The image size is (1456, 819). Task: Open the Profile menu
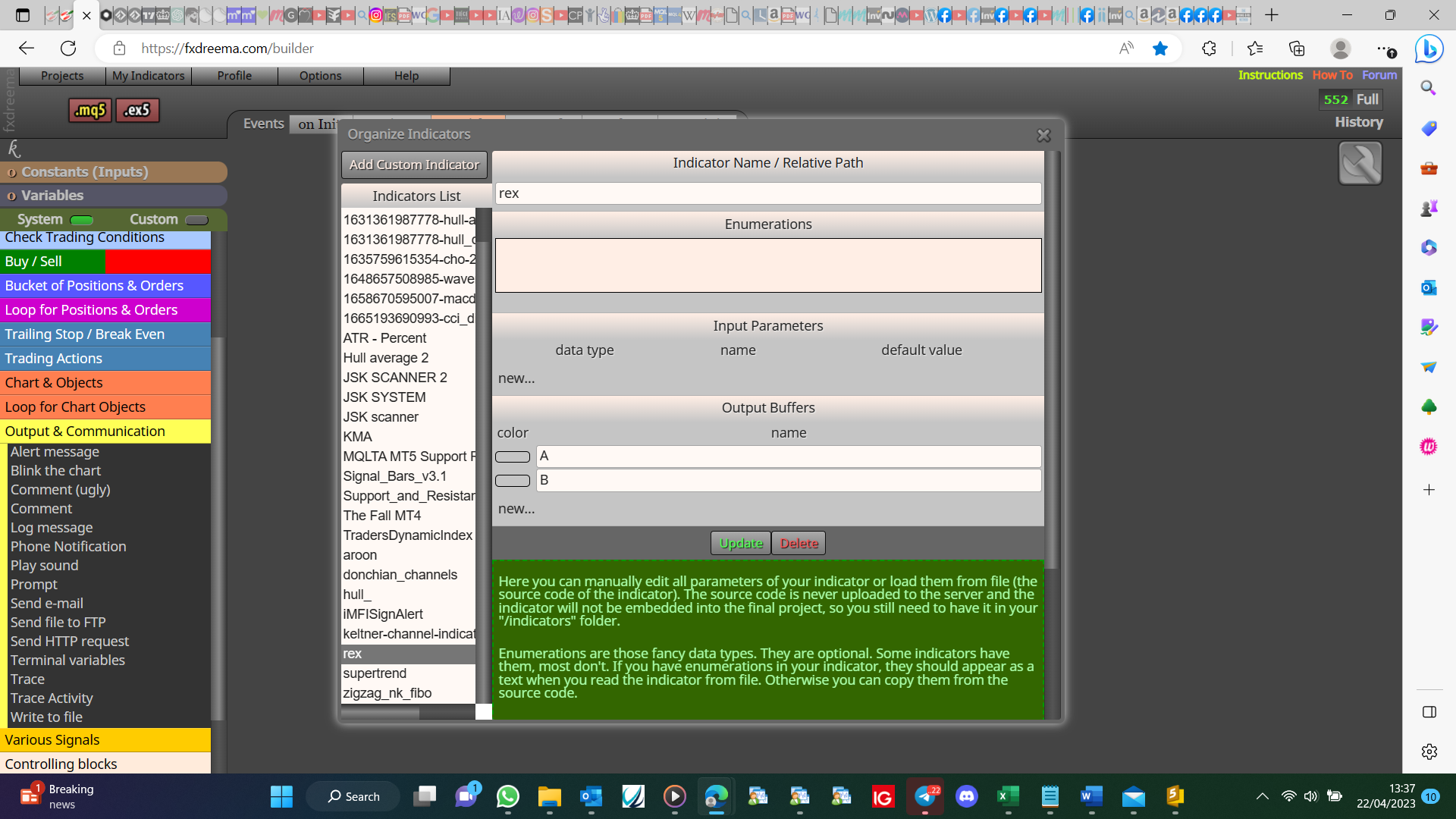coord(234,76)
